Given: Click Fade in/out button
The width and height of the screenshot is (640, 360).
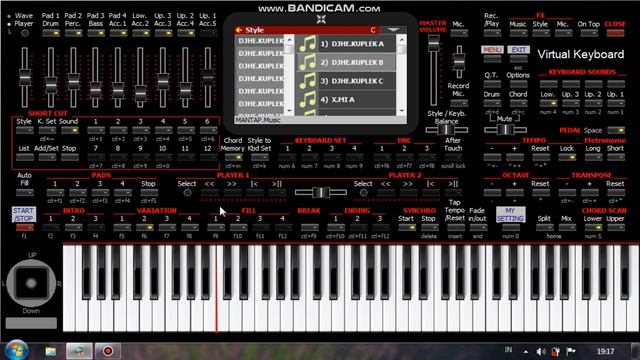Looking at the screenshot, I should 477,227.
